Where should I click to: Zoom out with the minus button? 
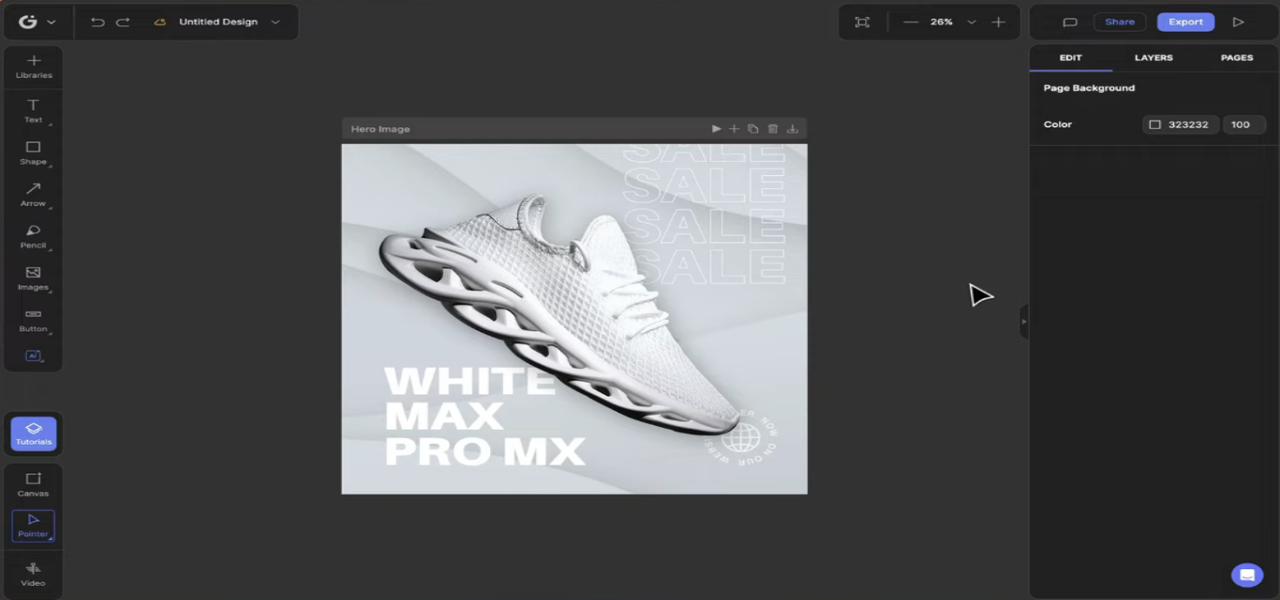click(910, 22)
